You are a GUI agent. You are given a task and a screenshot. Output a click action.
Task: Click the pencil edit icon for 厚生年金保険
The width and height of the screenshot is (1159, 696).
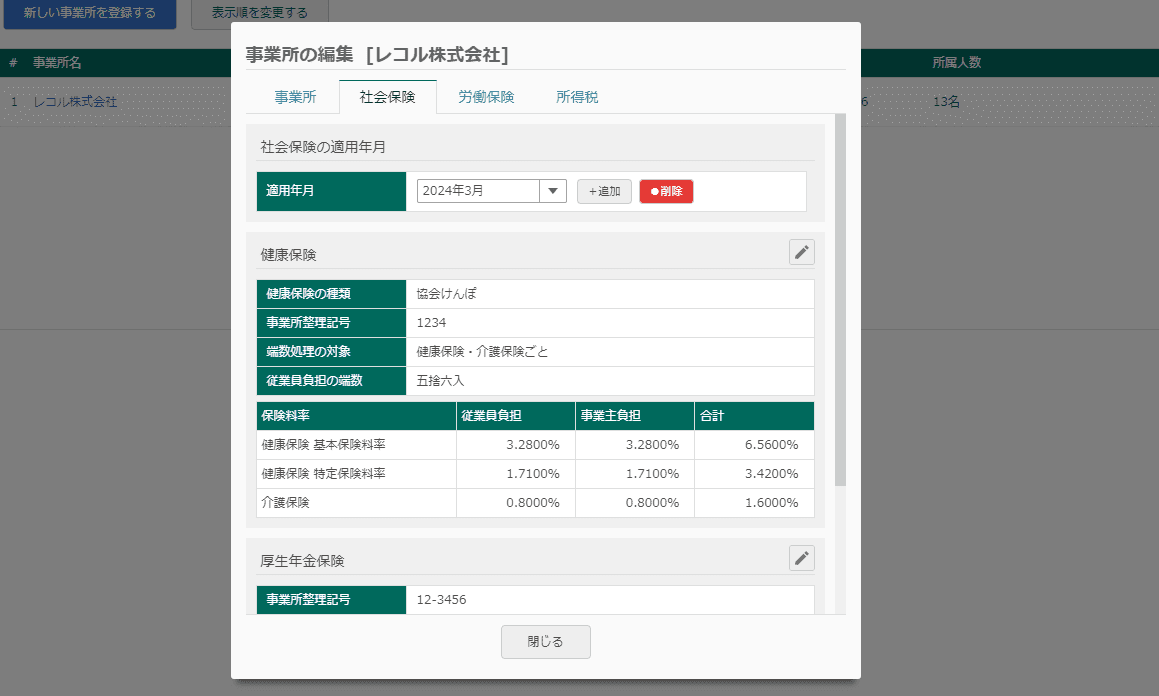coord(801,559)
